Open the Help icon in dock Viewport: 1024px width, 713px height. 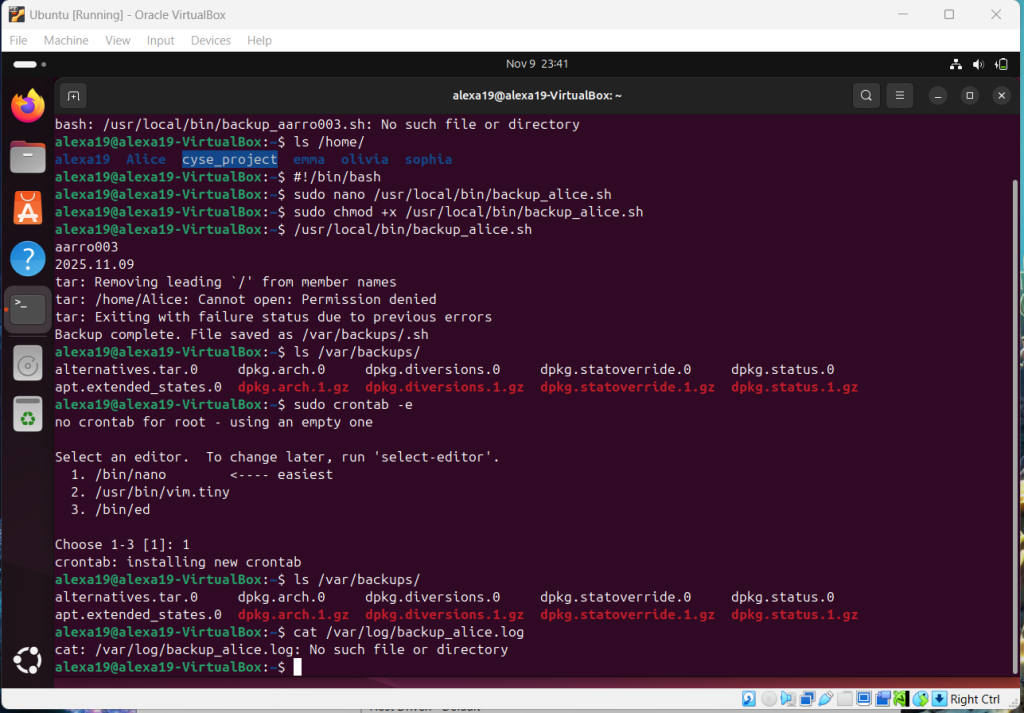click(x=28, y=259)
